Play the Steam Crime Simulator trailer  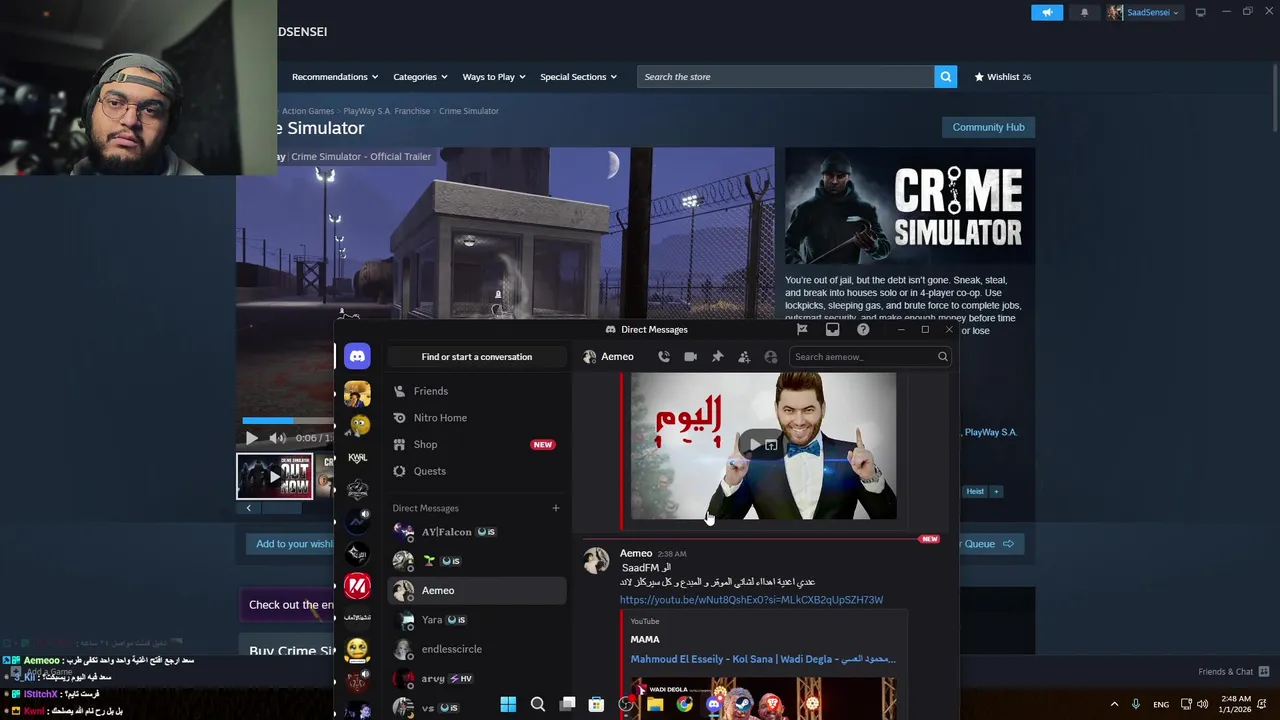click(251, 438)
